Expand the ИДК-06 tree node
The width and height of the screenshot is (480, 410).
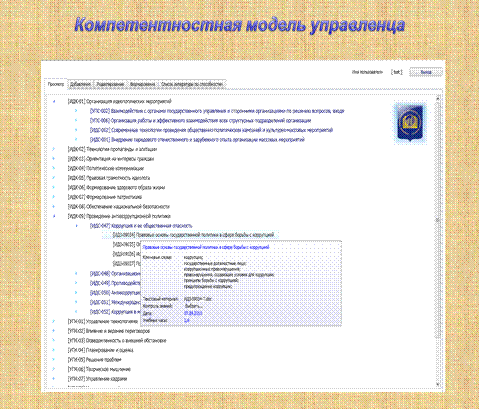(54, 188)
